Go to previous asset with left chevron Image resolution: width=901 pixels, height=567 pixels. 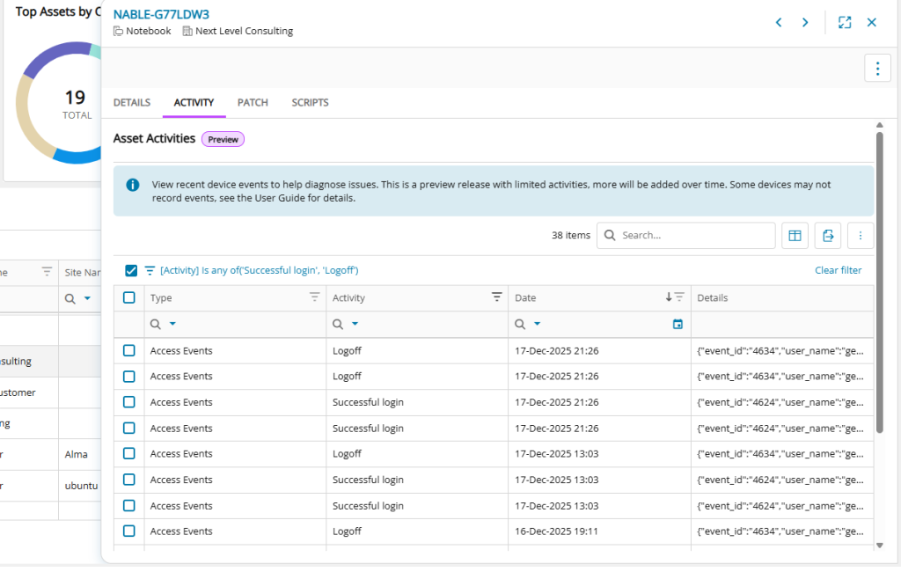778,23
